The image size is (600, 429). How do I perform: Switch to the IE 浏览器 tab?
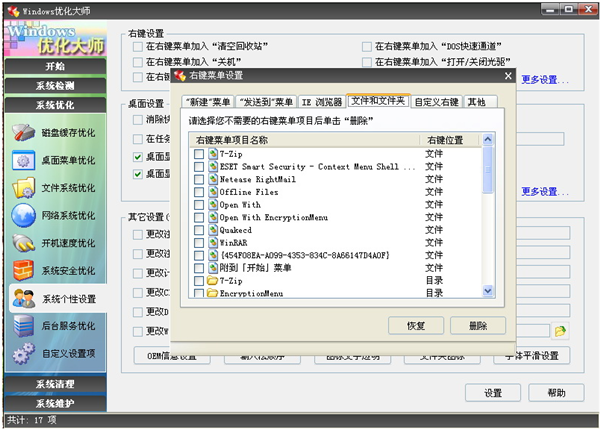[321, 102]
